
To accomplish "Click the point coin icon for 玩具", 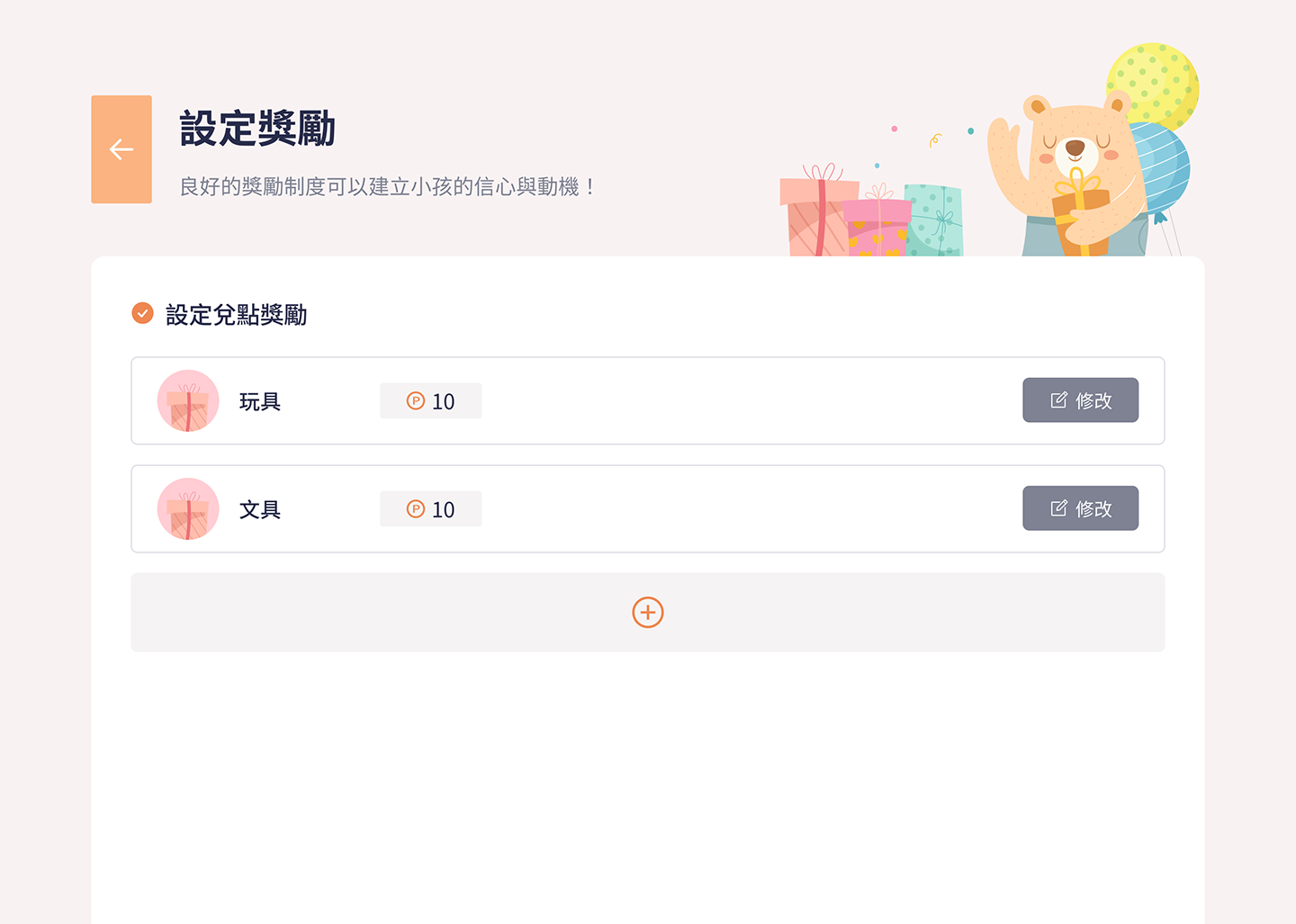I will [x=416, y=401].
